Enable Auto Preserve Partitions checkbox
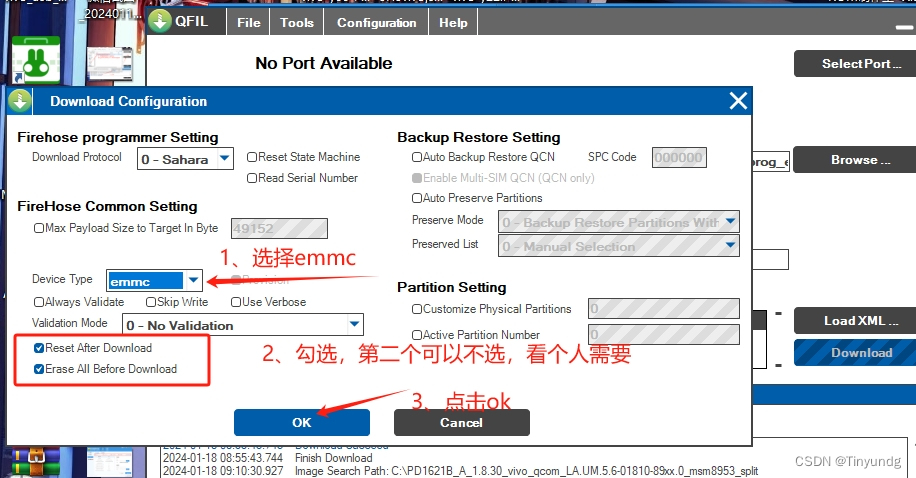The image size is (916, 478). (417, 198)
